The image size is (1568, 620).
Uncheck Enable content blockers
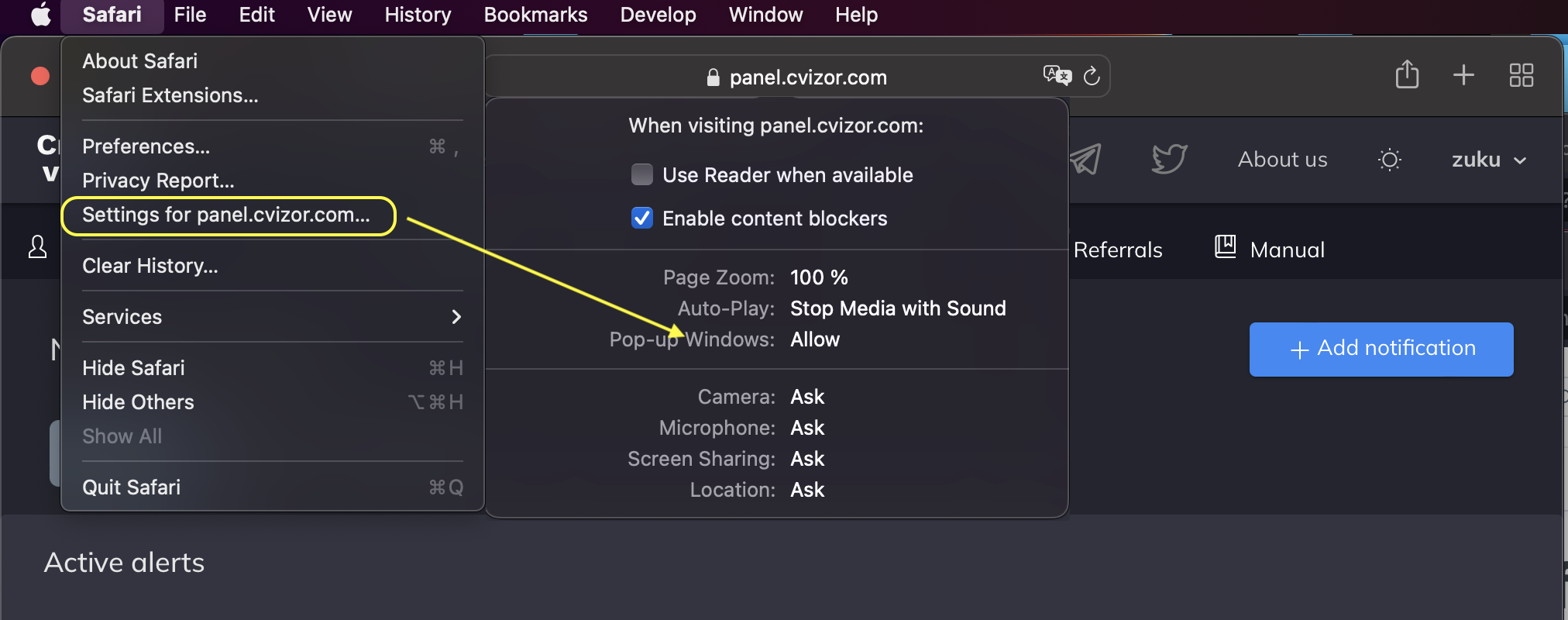642,219
